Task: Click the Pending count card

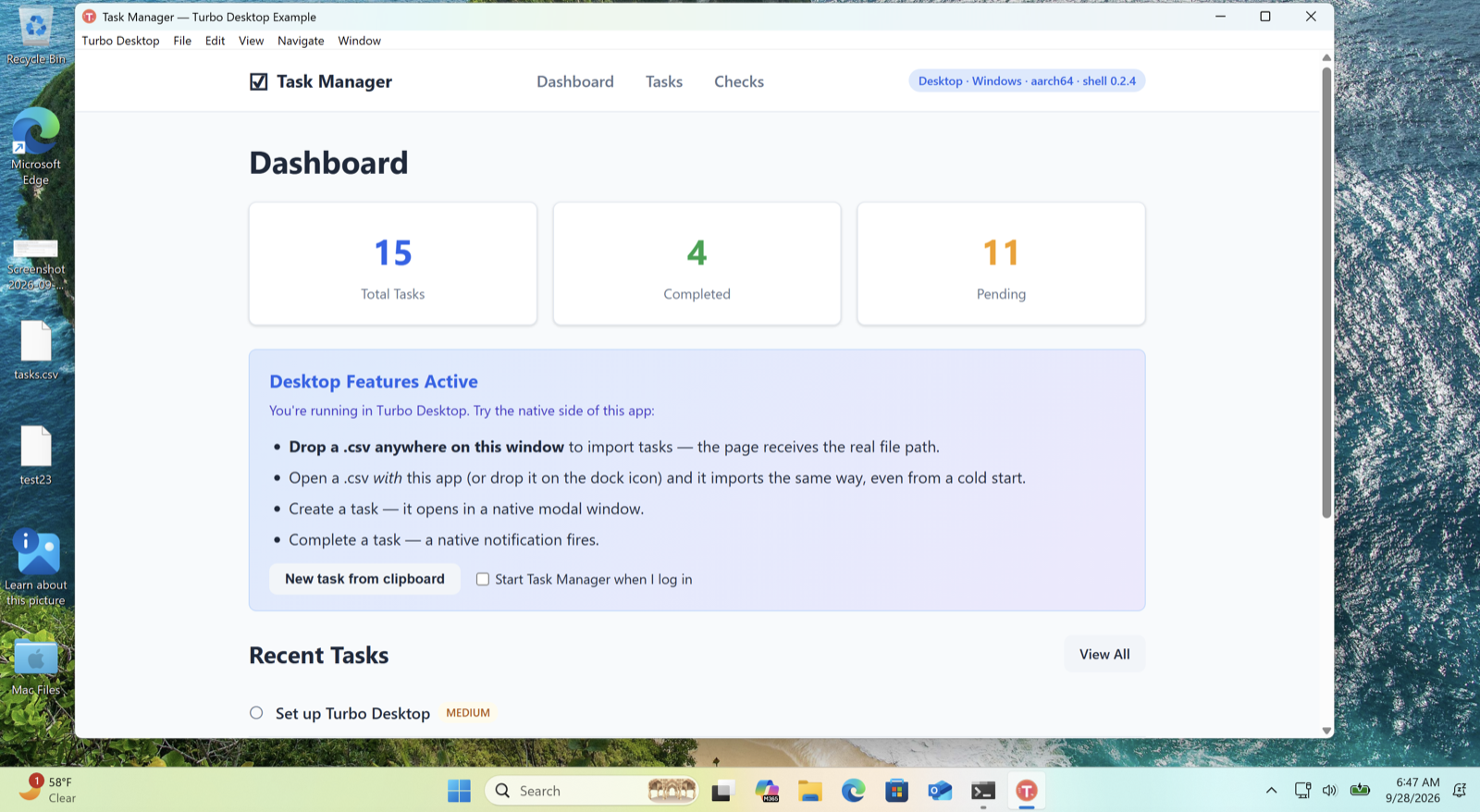Action: coord(1001,264)
